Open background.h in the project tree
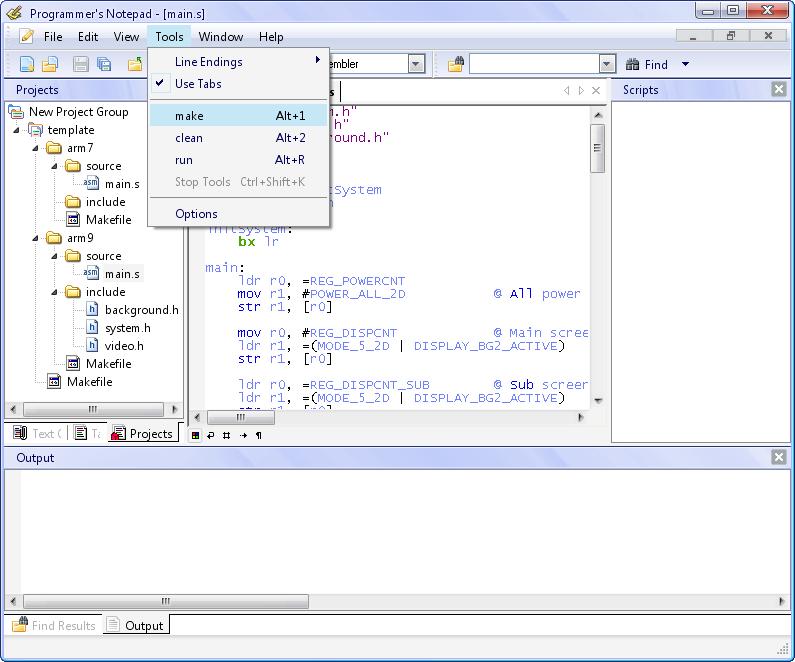The height and width of the screenshot is (662, 795). point(141,310)
